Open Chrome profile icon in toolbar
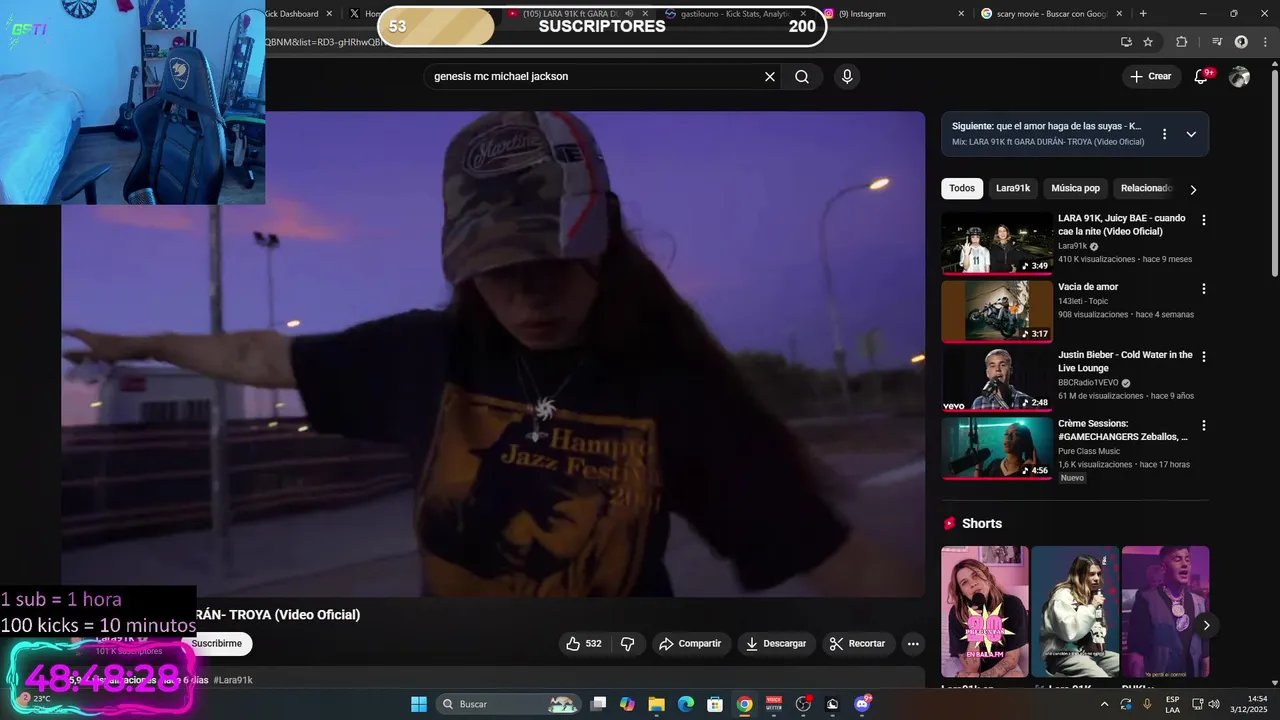Image resolution: width=1280 pixels, height=720 pixels. click(x=1241, y=42)
